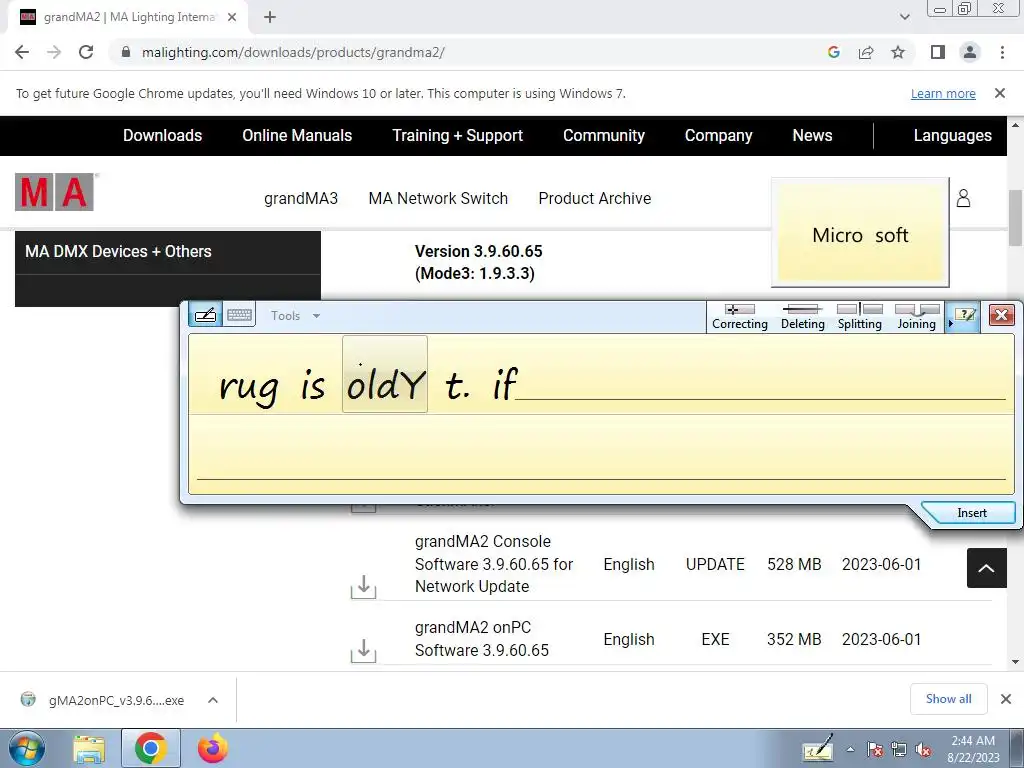Image resolution: width=1024 pixels, height=768 pixels.
Task: Download grandMA2 onPC Software 3.9.60.65
Action: 364,650
